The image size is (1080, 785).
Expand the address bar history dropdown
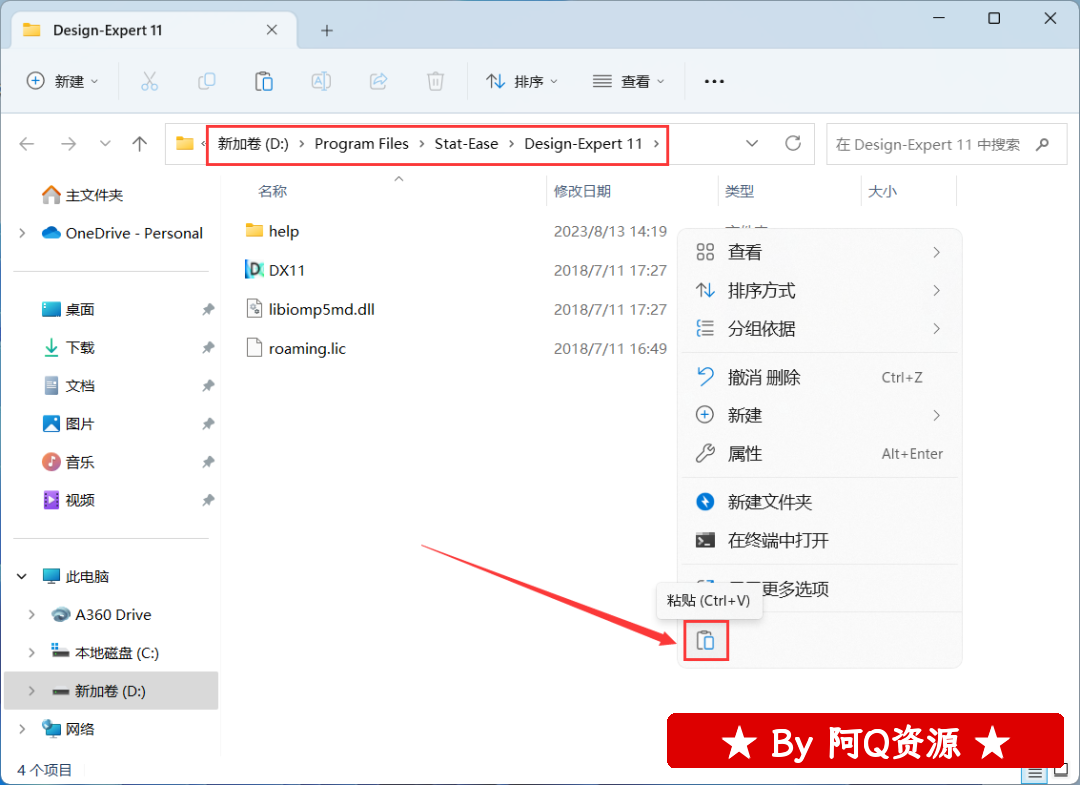pos(752,143)
